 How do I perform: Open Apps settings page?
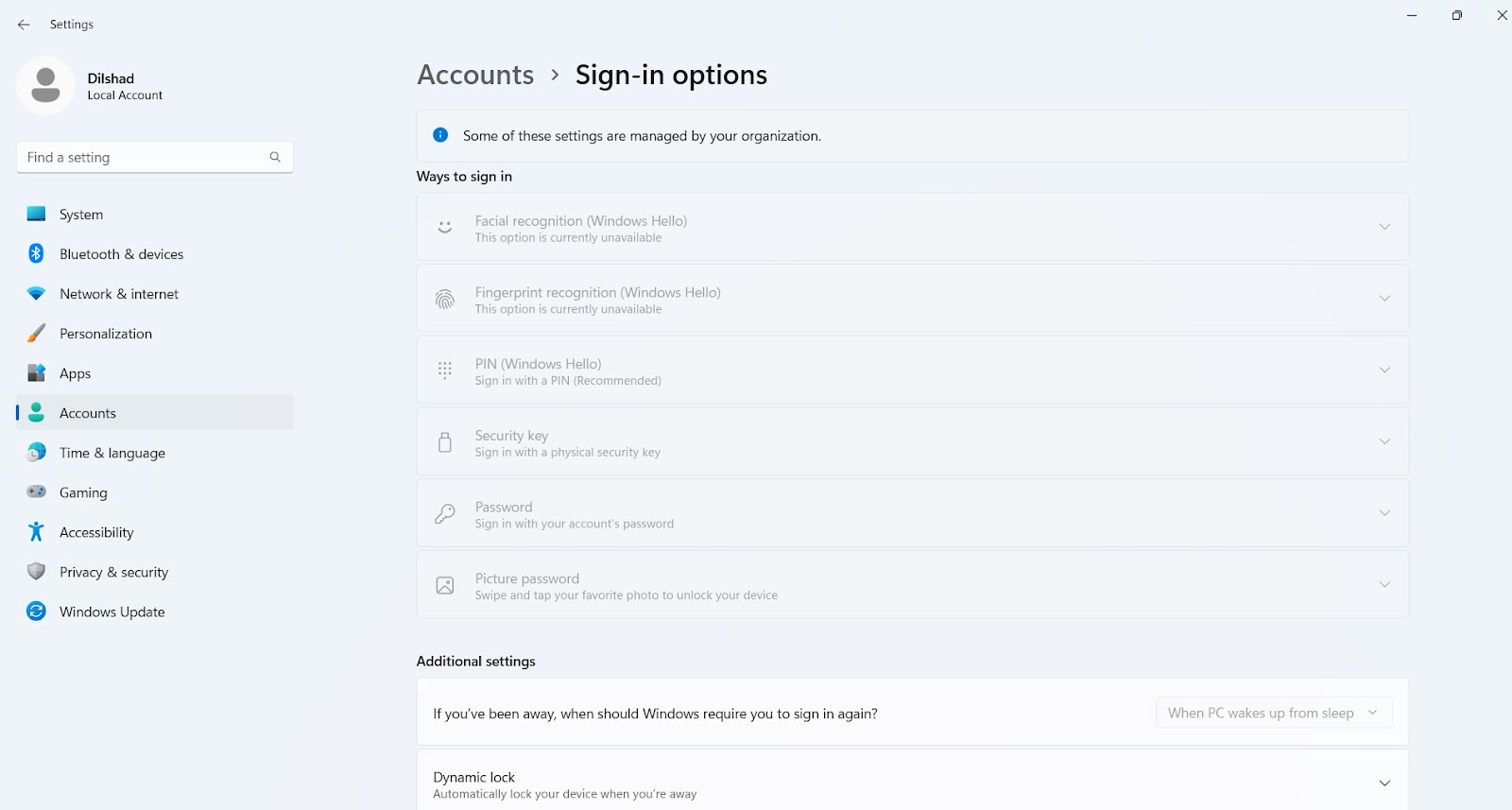click(75, 373)
